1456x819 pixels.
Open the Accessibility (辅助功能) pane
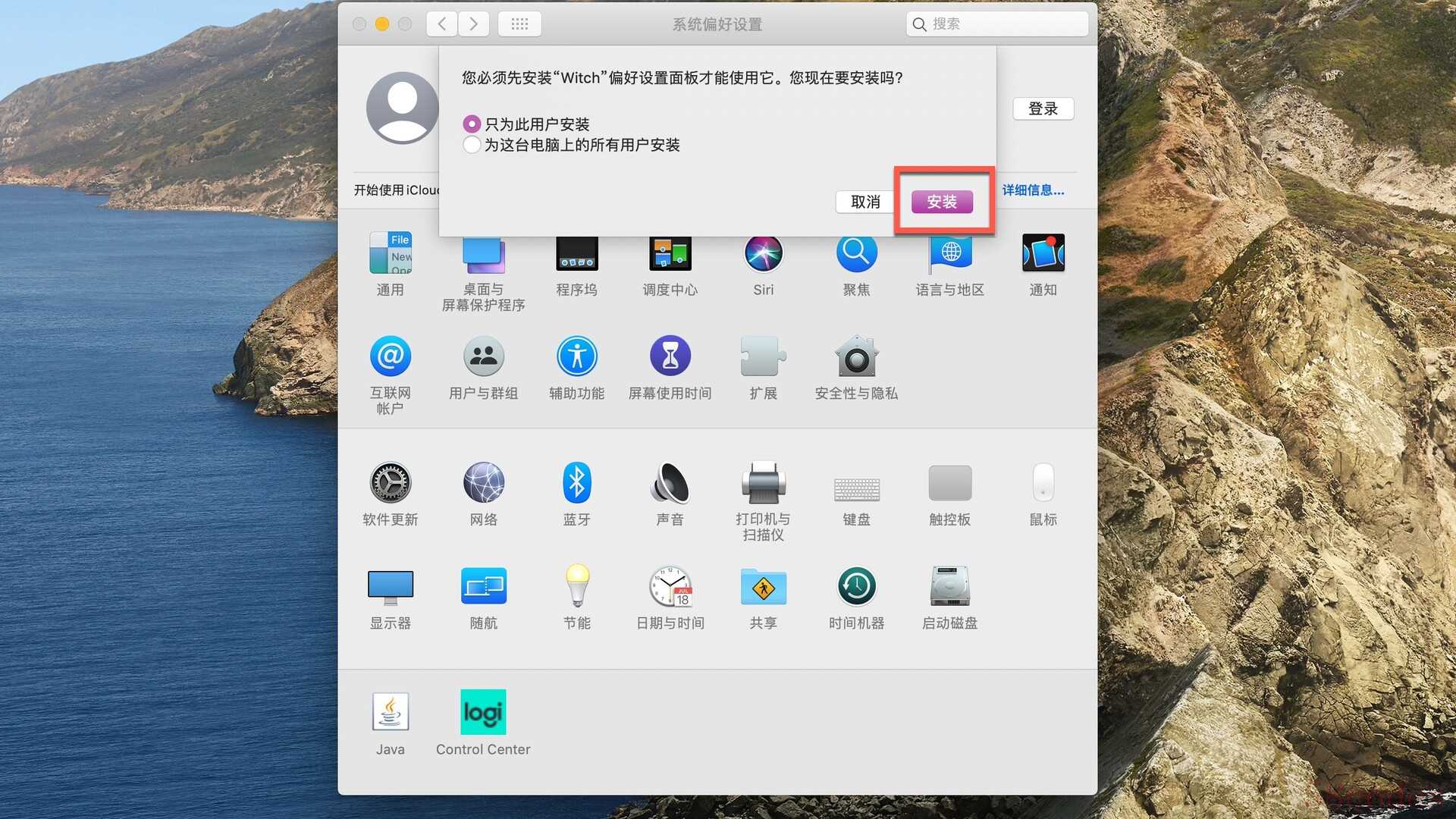[x=576, y=356]
